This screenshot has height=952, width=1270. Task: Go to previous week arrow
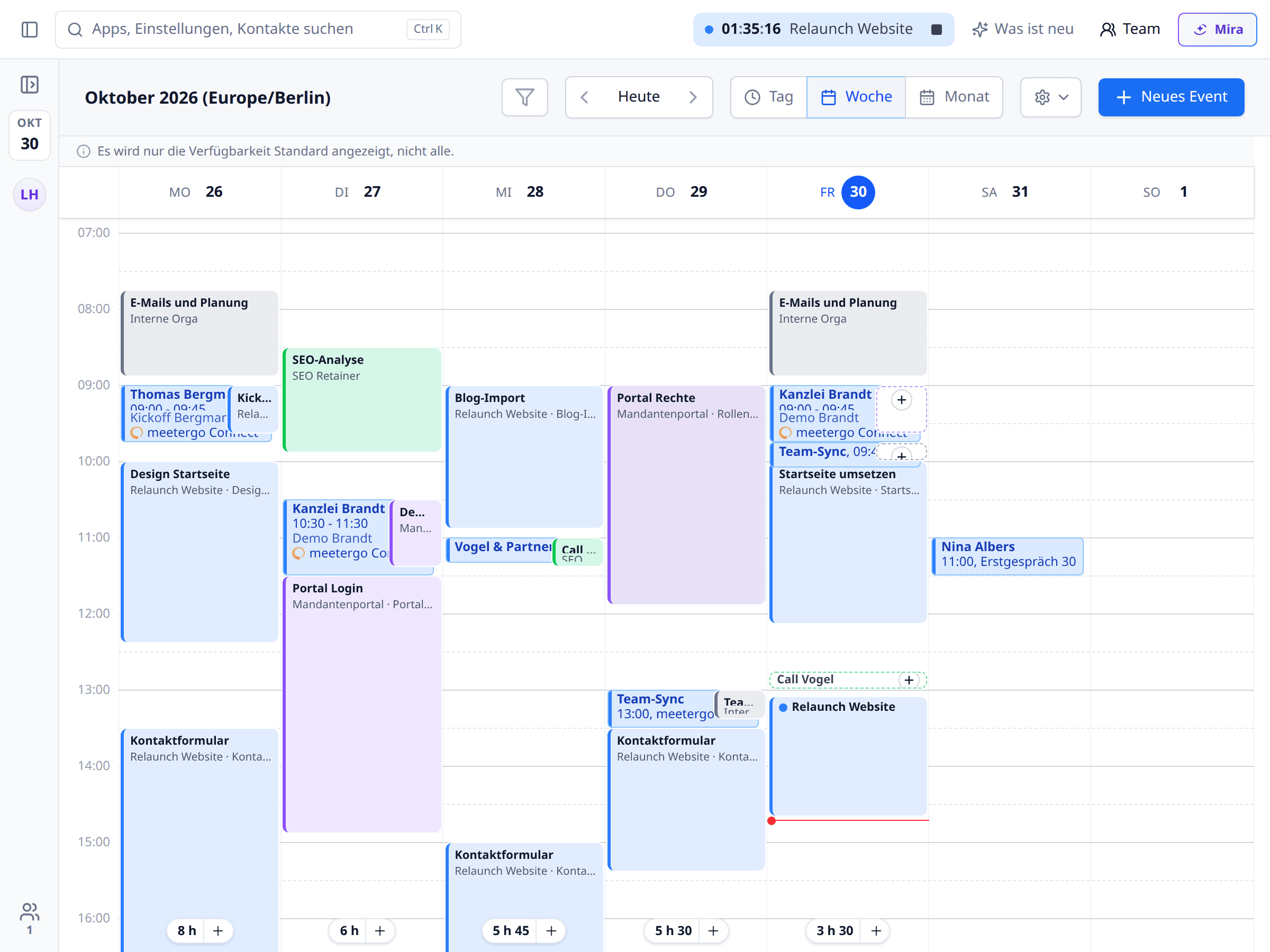pos(585,97)
